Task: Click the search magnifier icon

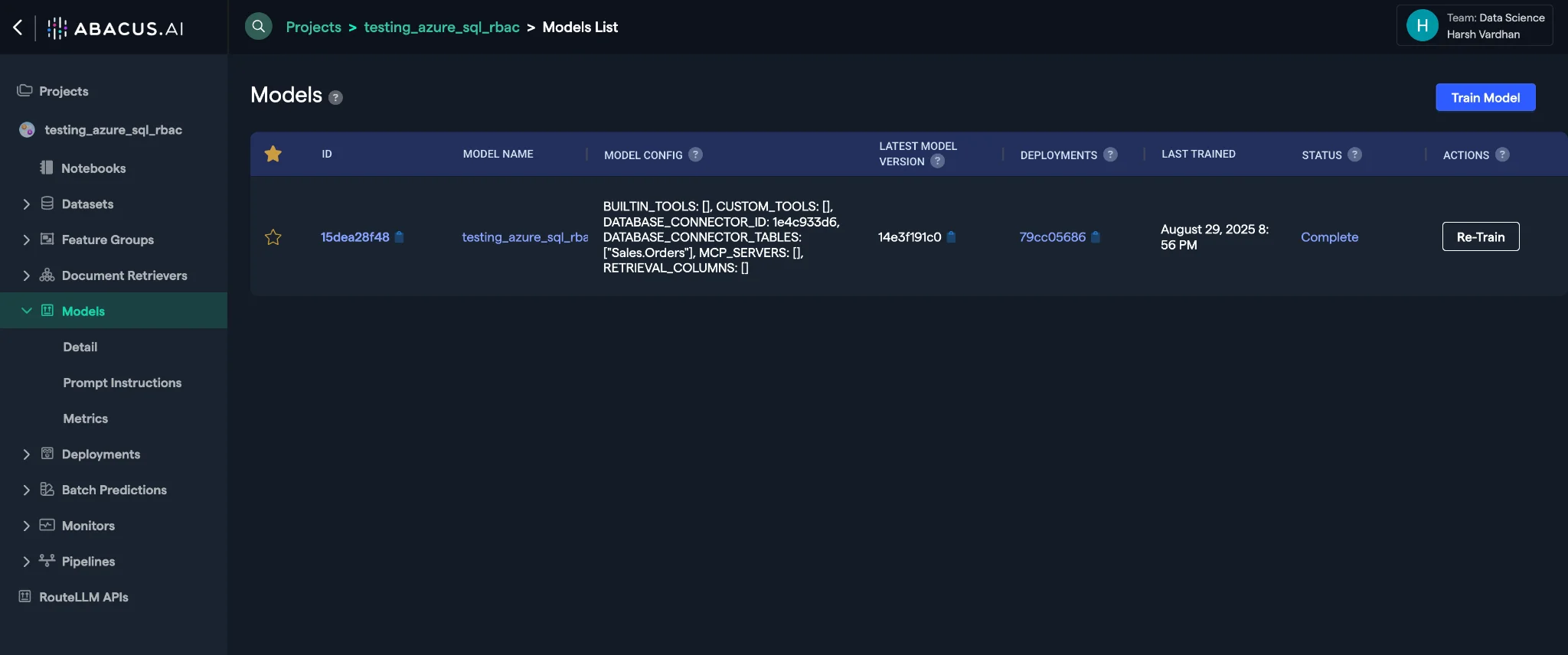Action: click(259, 27)
